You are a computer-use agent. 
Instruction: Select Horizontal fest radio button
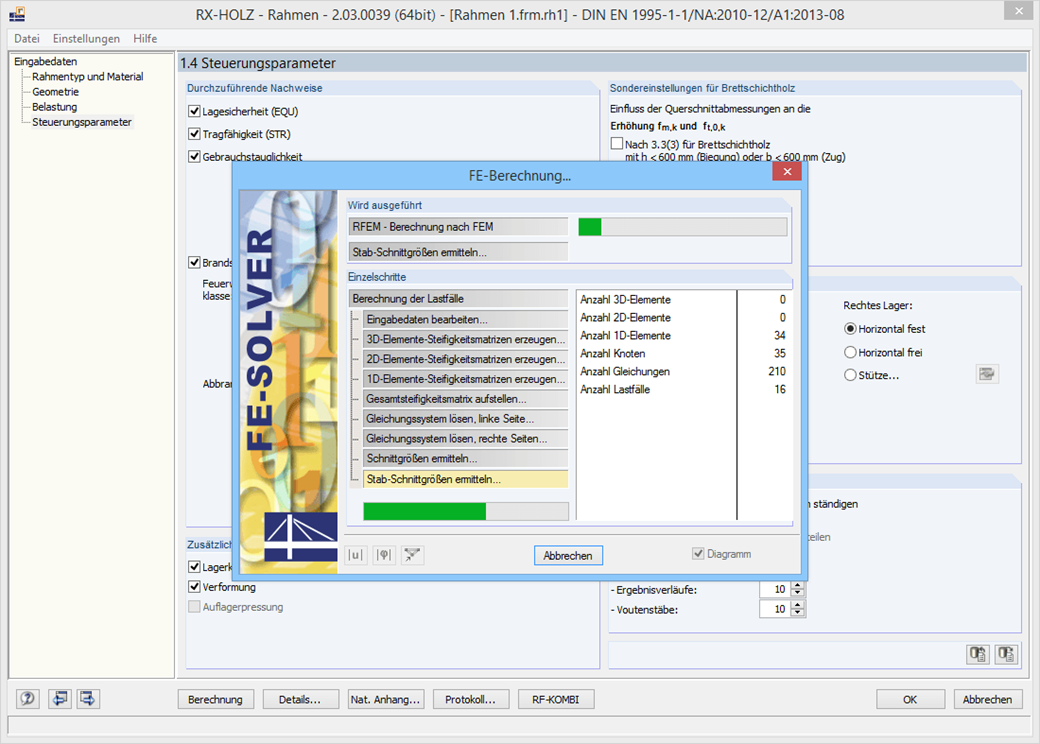pos(850,328)
